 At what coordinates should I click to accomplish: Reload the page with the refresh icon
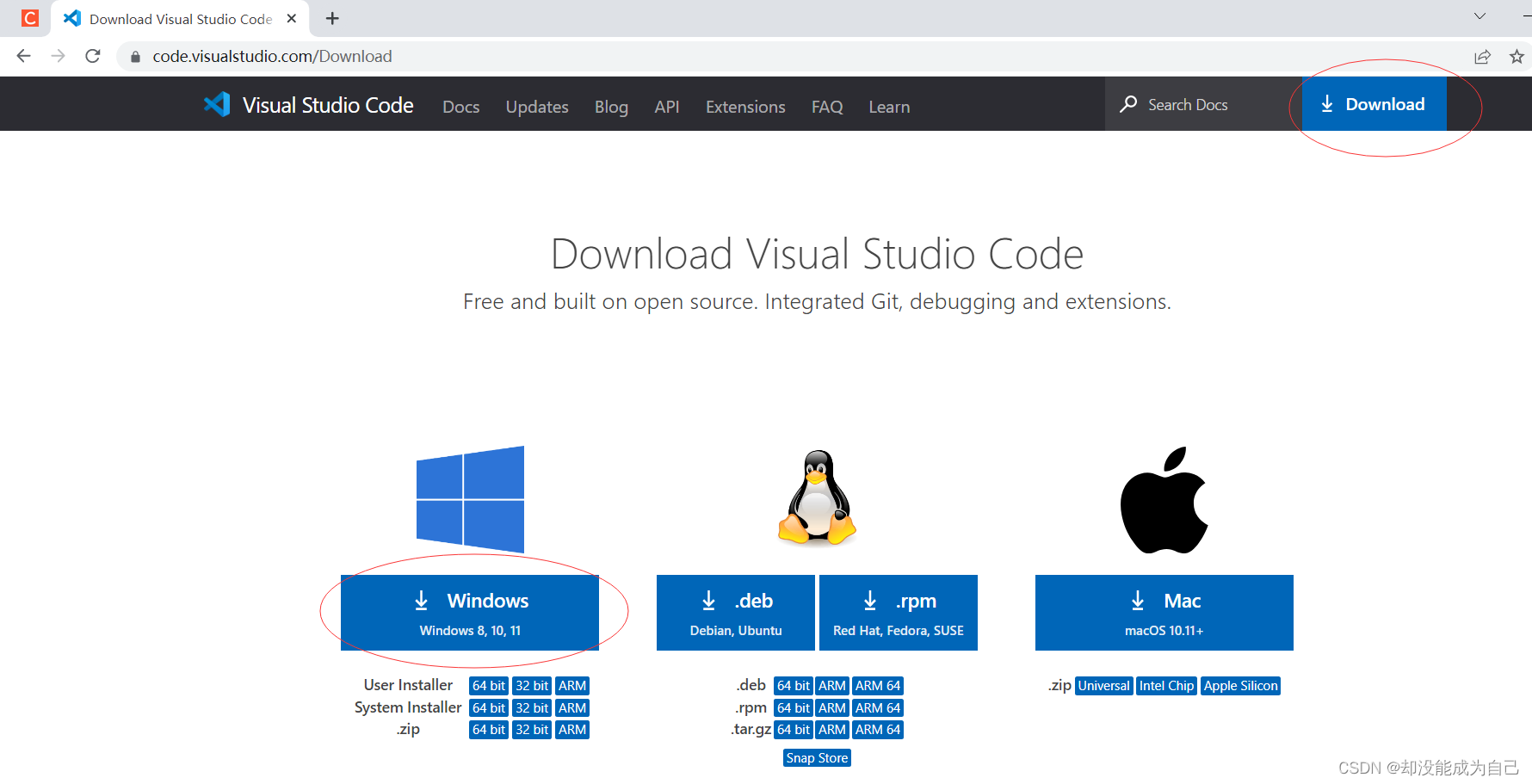pos(93,56)
